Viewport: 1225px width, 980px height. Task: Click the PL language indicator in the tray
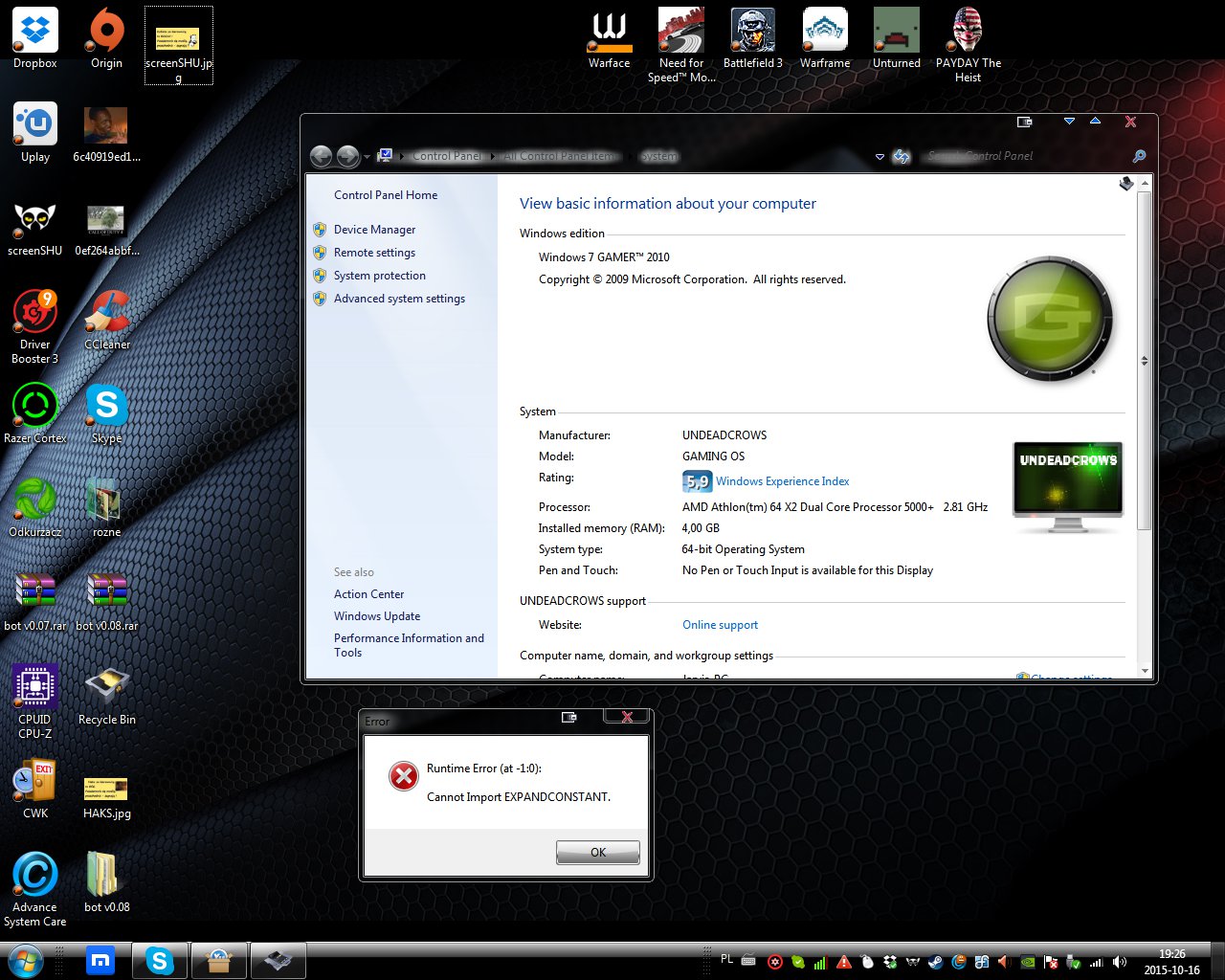tap(726, 959)
